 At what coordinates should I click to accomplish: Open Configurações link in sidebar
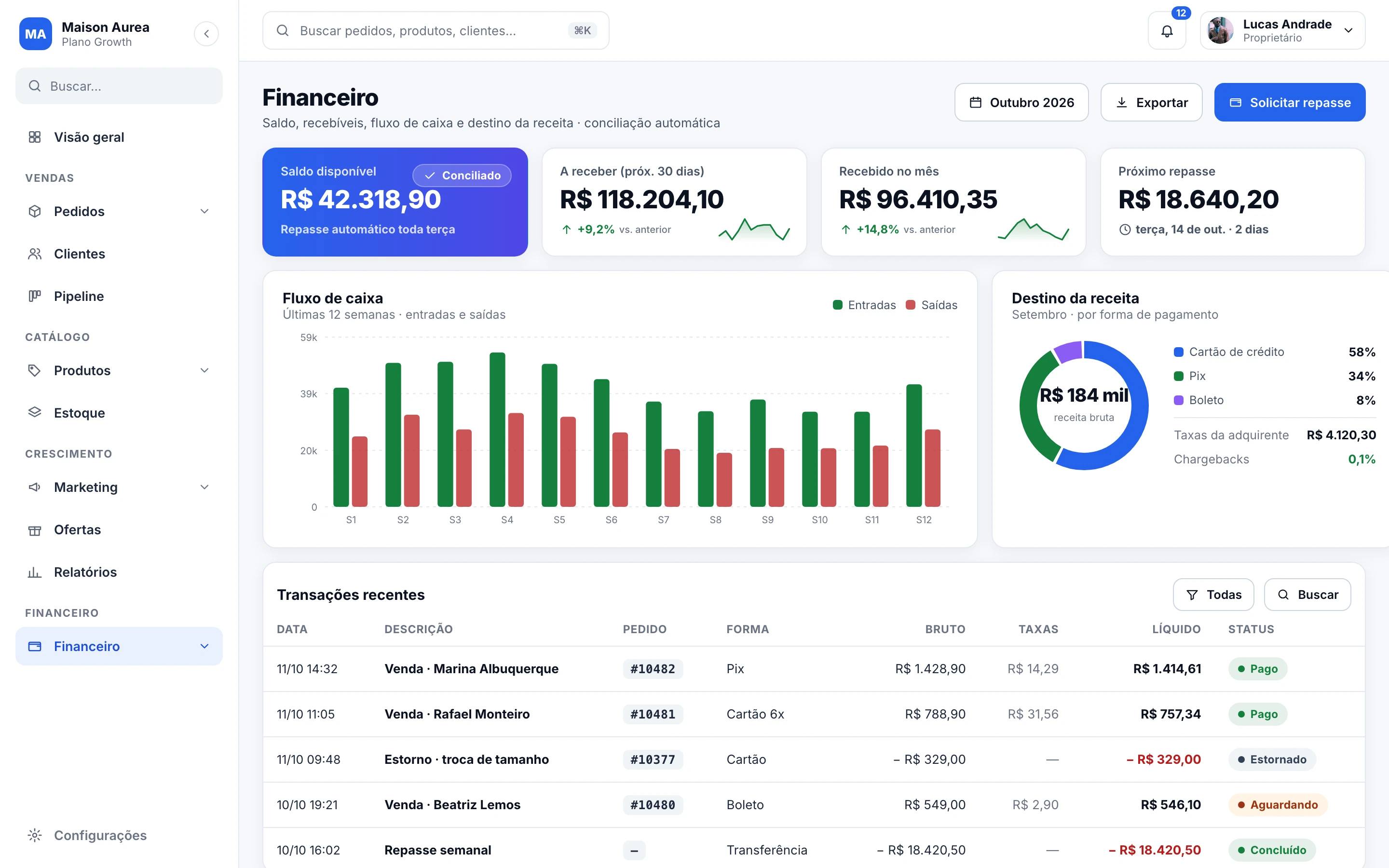point(119,835)
